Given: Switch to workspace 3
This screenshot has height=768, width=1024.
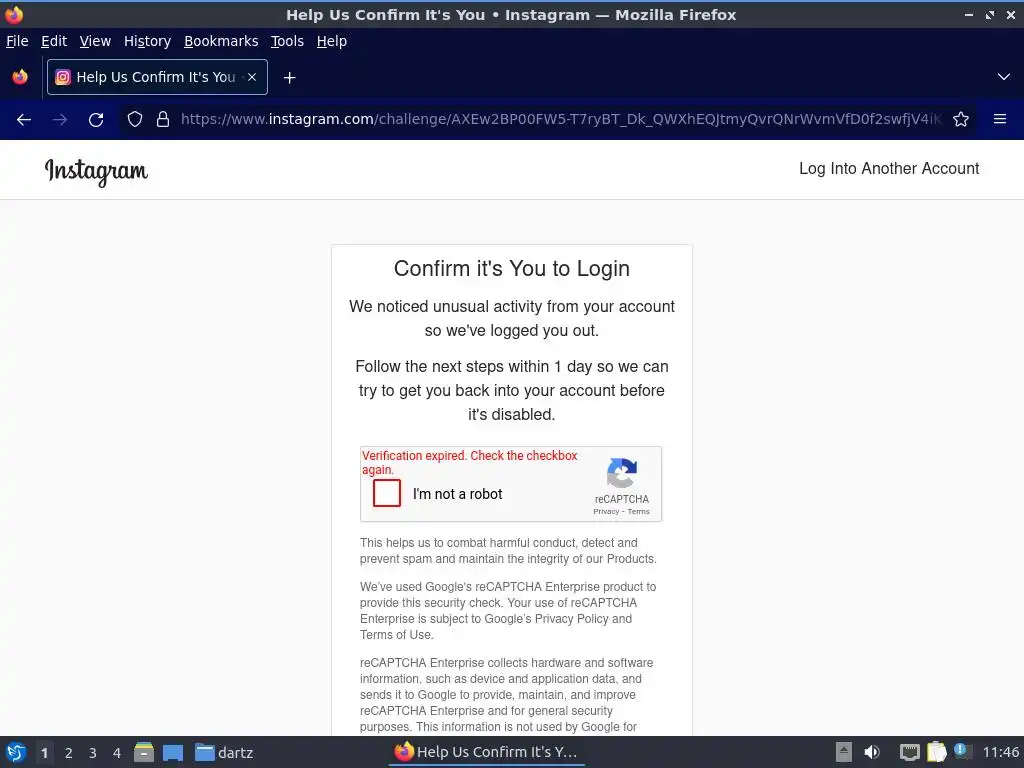Looking at the screenshot, I should click(93, 753).
